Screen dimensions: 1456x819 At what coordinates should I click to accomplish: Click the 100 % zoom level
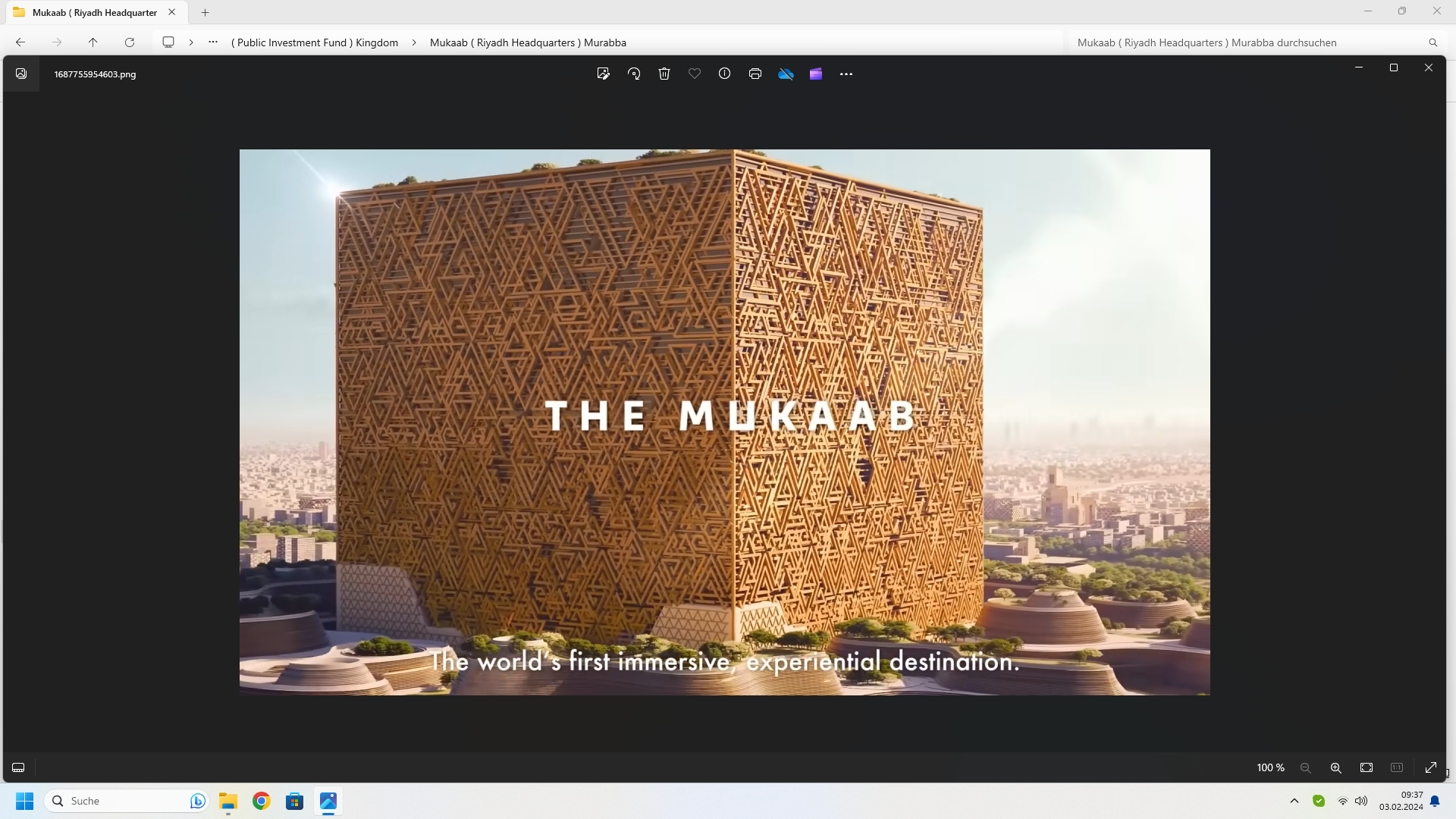(x=1271, y=767)
